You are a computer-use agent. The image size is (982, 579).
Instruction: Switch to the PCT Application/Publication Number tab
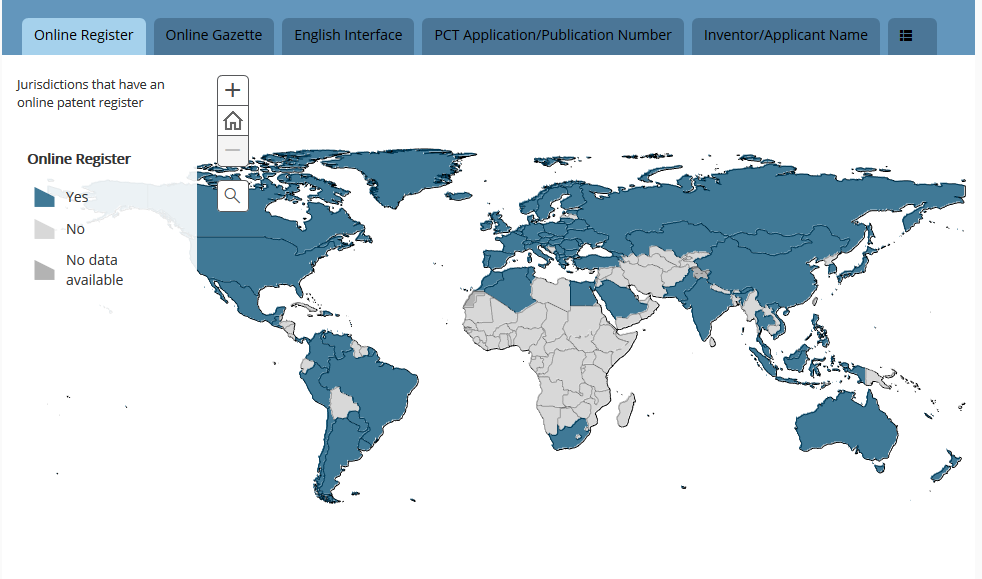[552, 34]
